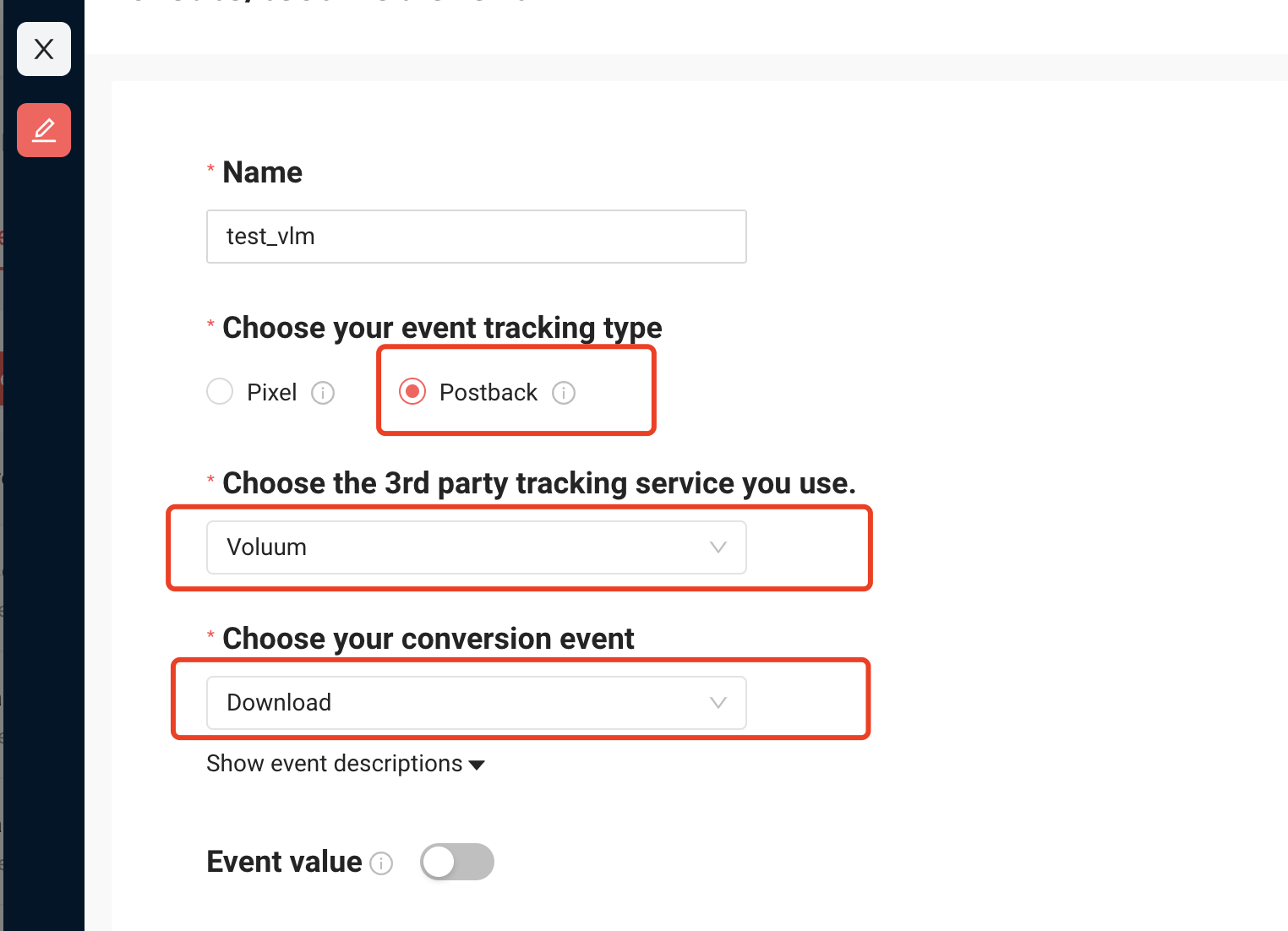
Task: Click the Event value label text
Action: coord(284,862)
